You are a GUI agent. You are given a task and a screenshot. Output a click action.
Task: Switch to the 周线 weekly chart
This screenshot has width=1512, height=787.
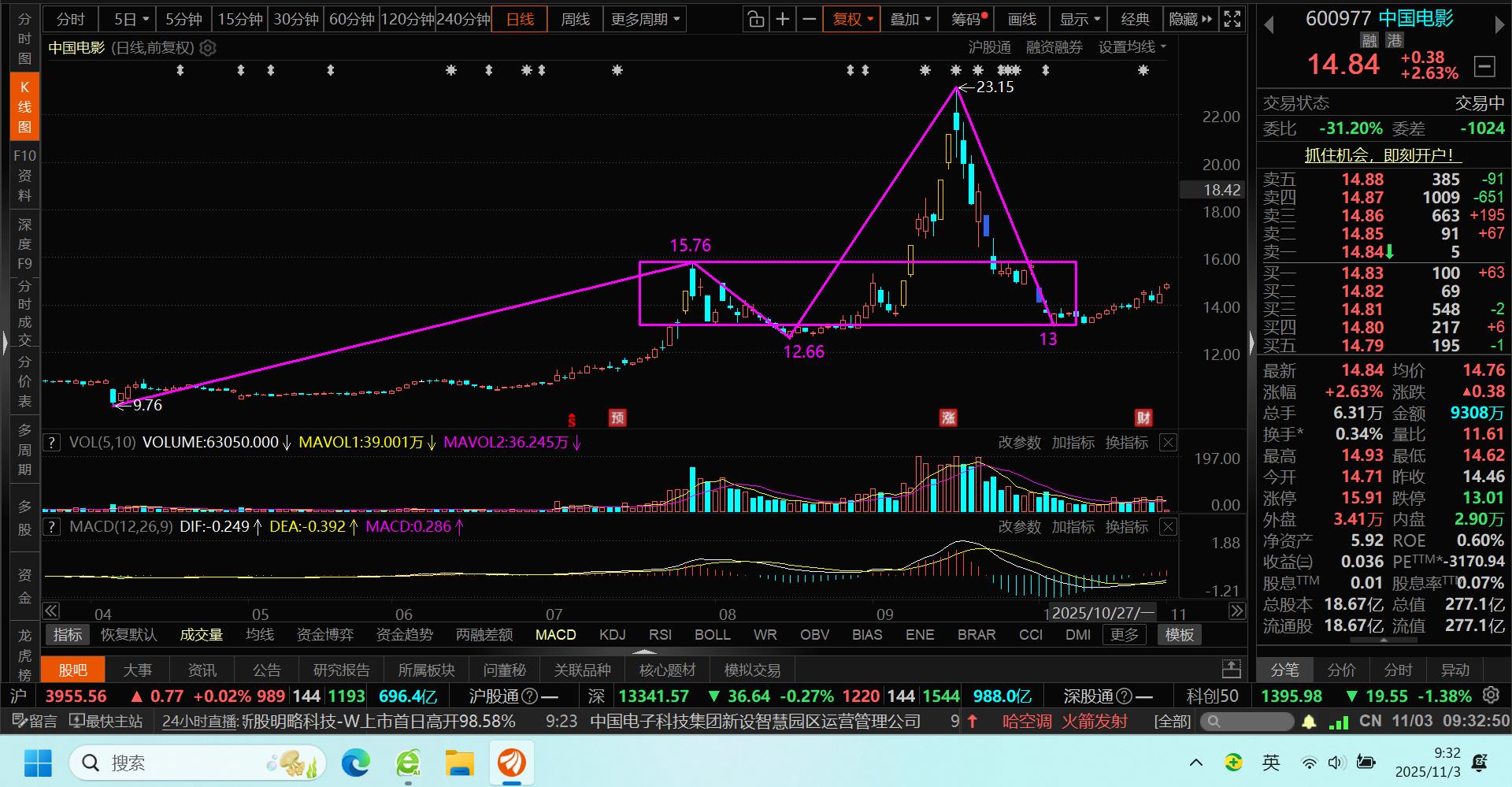click(576, 20)
